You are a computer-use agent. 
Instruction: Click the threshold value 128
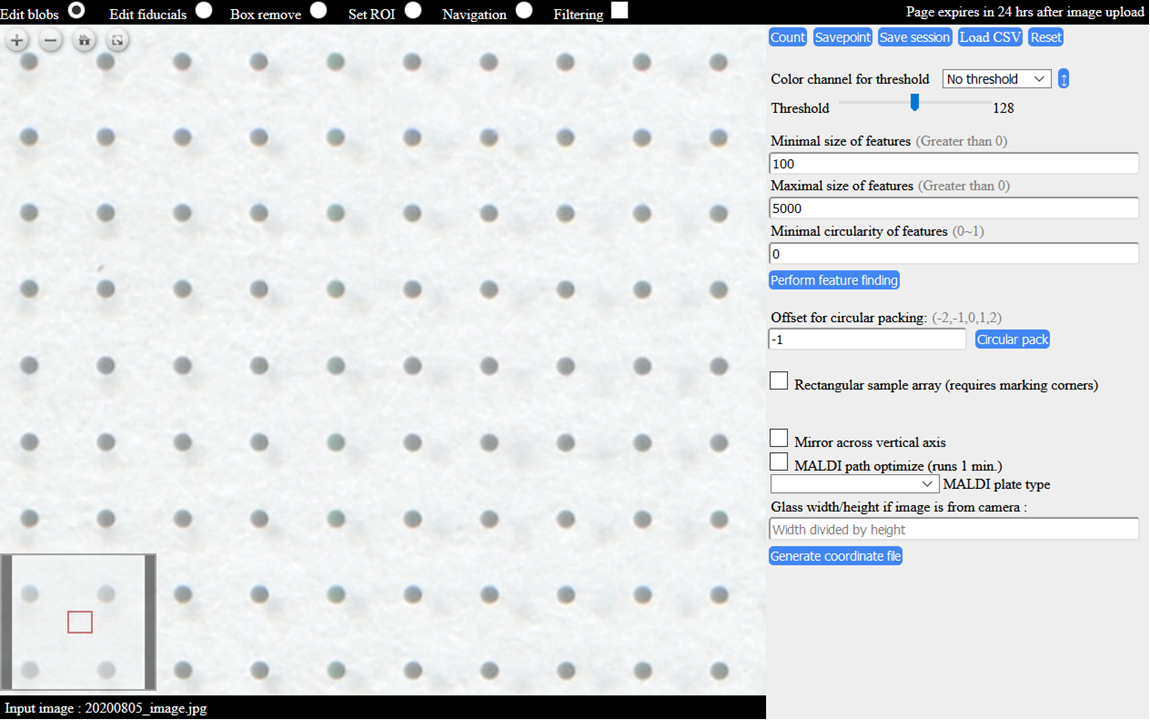(1003, 109)
